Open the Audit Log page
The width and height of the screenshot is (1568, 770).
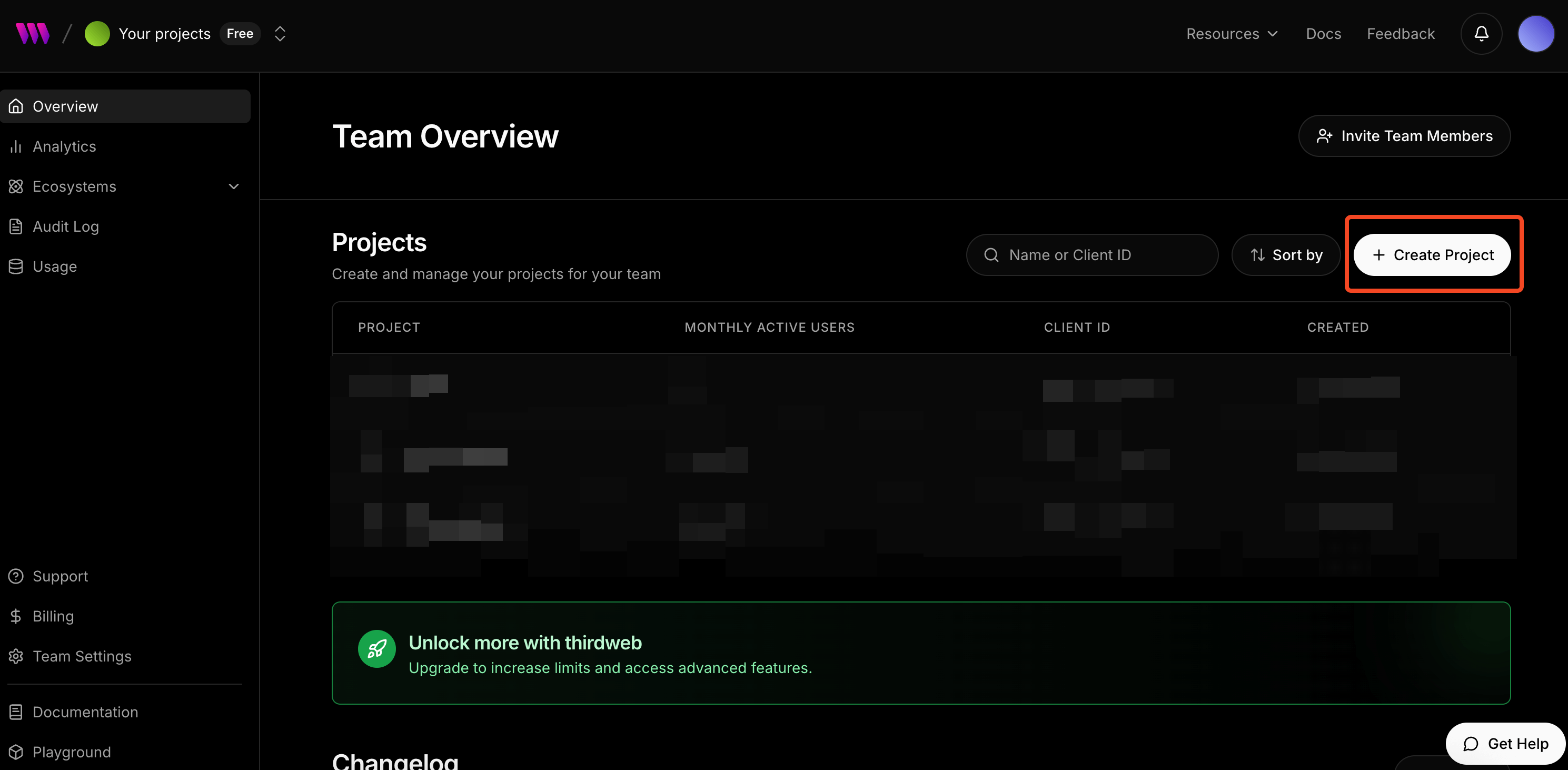65,226
